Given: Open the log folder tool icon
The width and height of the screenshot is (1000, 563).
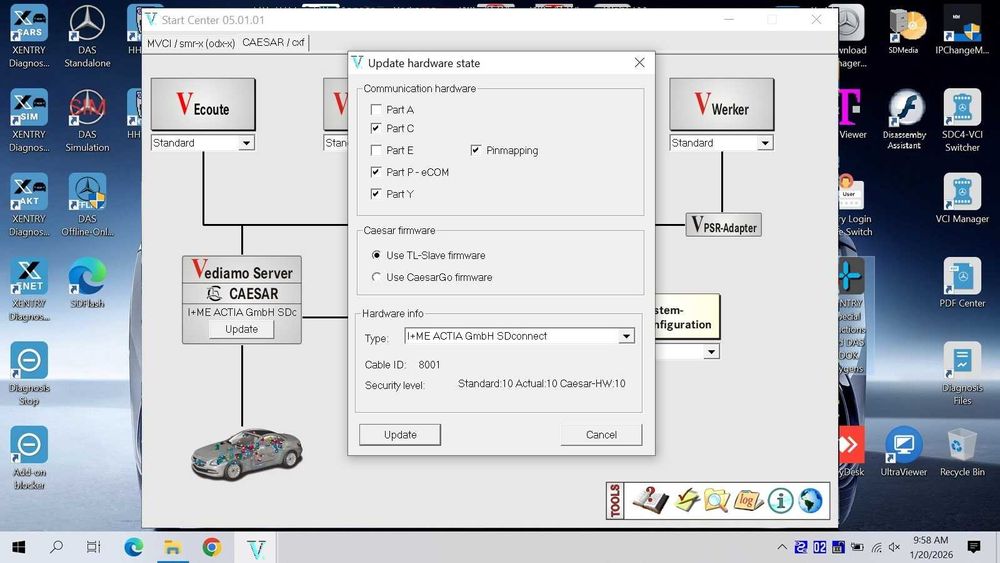Looking at the screenshot, I should point(748,501).
